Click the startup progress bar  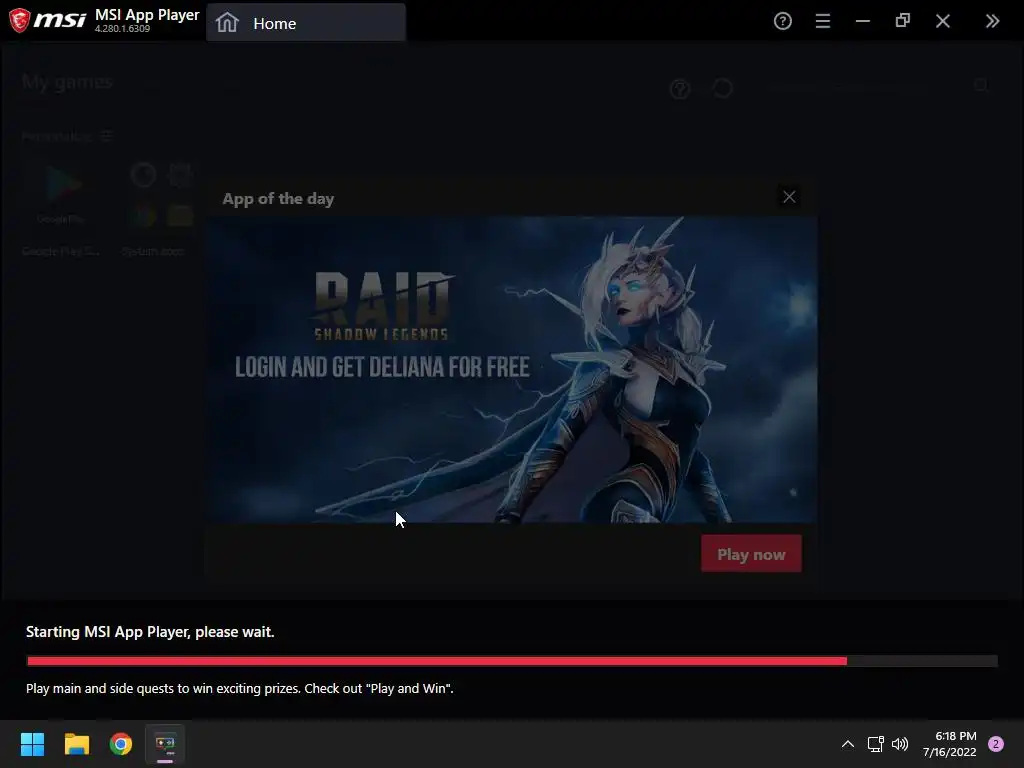(511, 661)
